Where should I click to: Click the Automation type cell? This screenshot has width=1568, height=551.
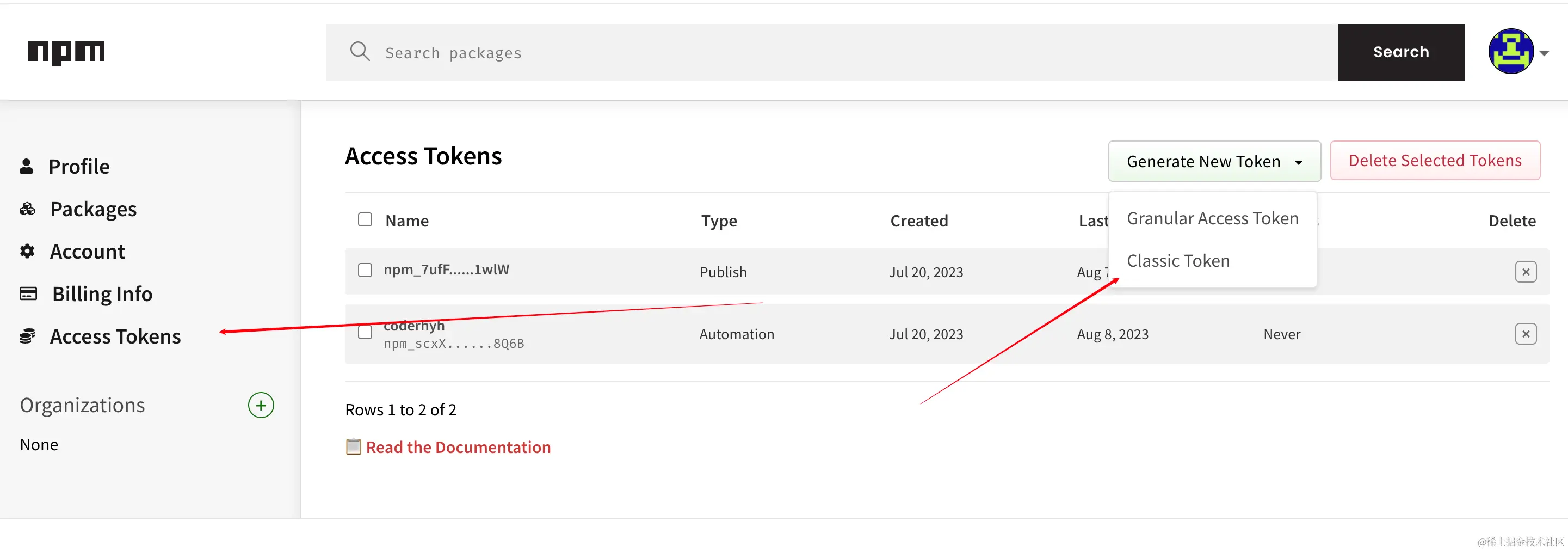pyautogui.click(x=737, y=334)
